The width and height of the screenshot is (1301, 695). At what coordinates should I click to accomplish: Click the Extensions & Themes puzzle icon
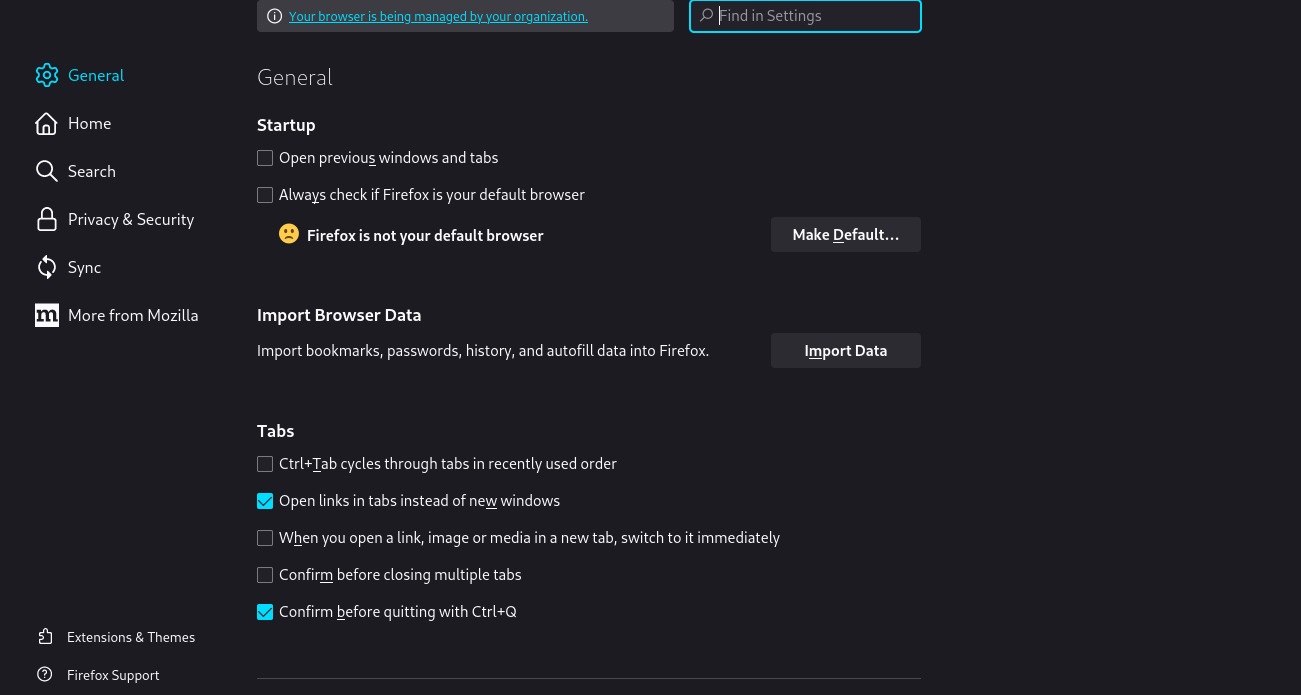44,637
